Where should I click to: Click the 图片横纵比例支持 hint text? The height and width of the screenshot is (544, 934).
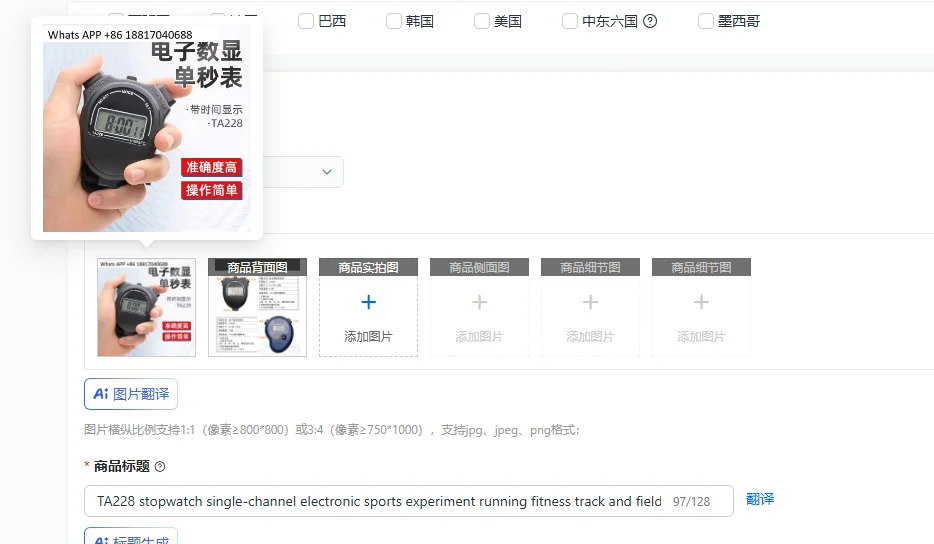pos(332,430)
